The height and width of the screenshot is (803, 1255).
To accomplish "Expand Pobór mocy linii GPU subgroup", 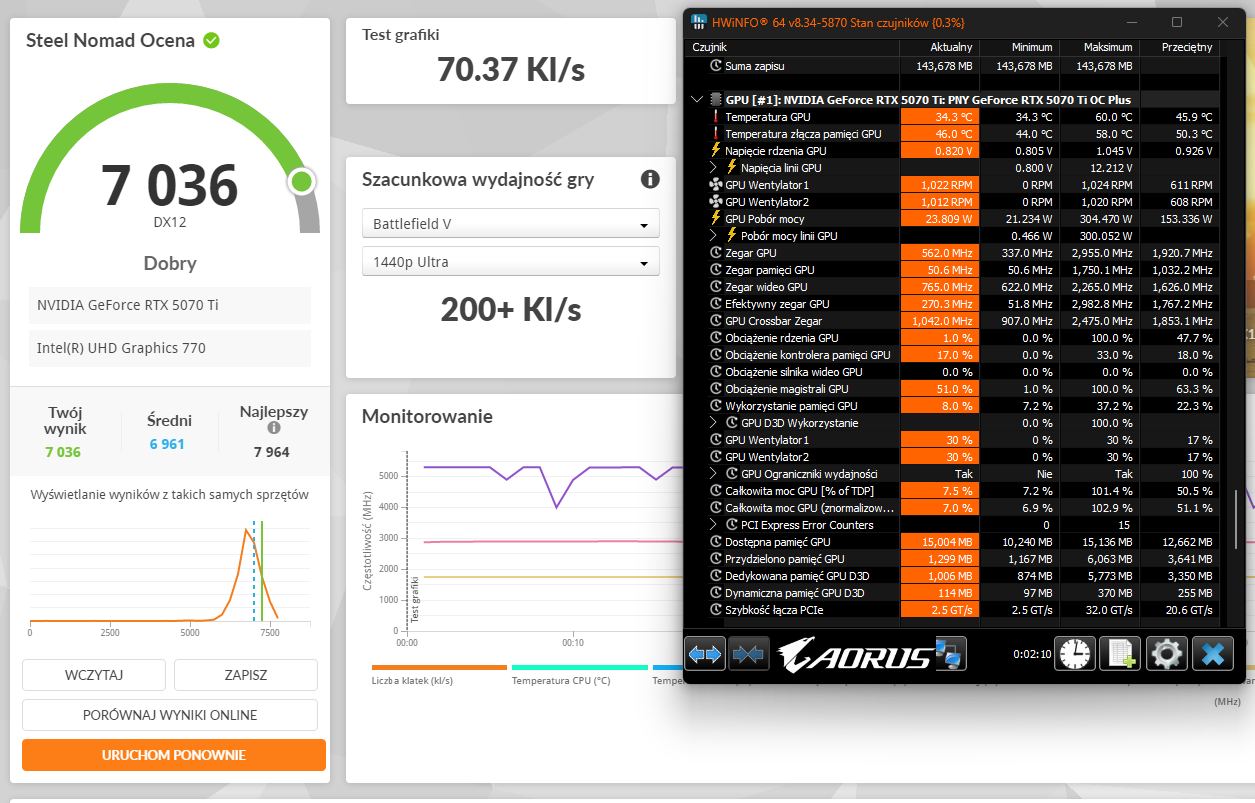I will [714, 236].
